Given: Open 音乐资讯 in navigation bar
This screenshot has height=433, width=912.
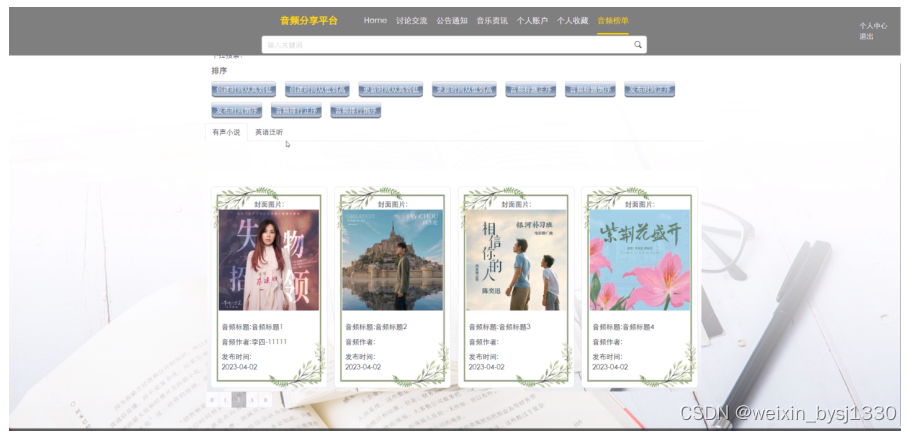Looking at the screenshot, I should (492, 20).
